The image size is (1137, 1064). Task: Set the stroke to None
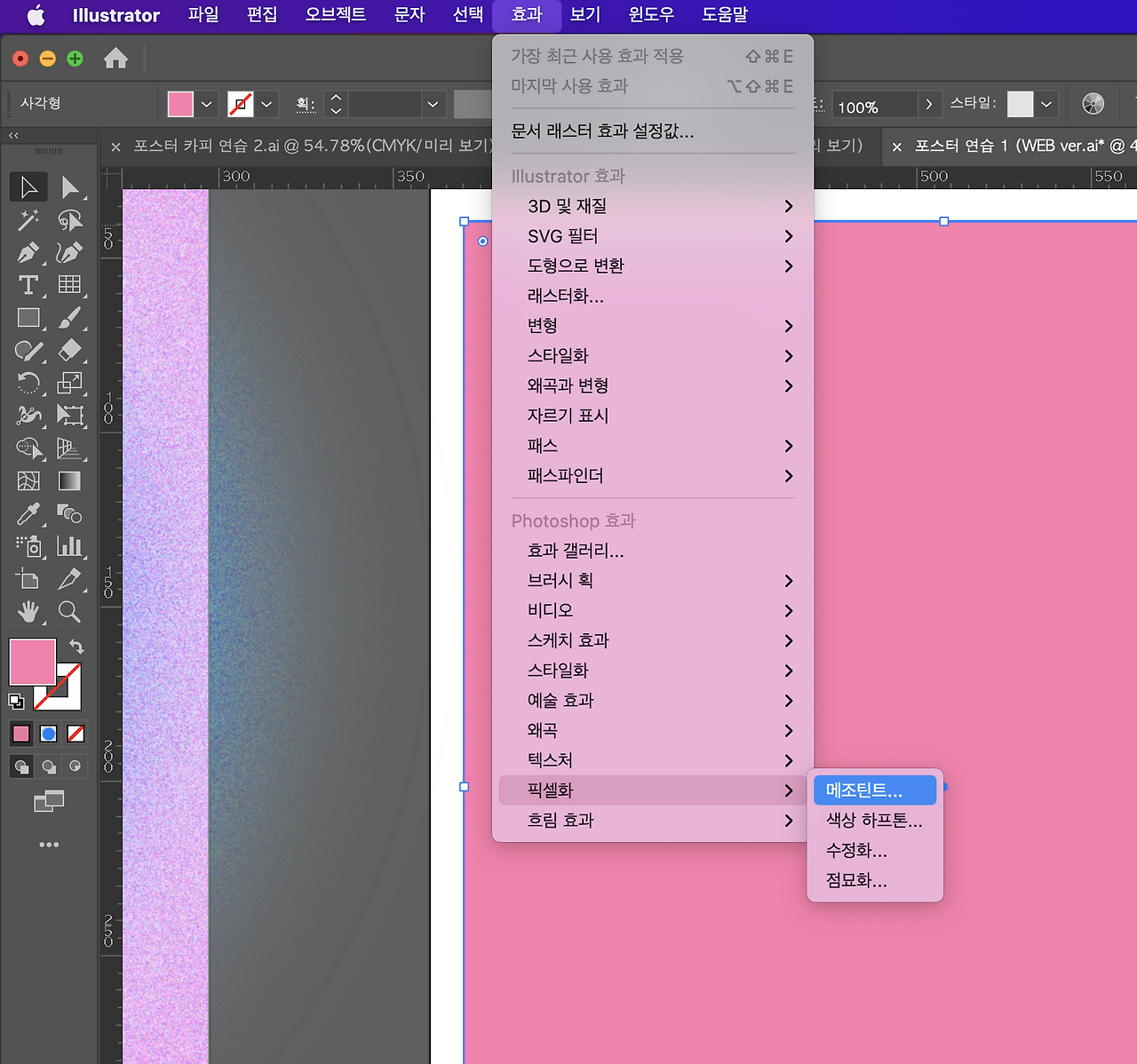[76, 733]
